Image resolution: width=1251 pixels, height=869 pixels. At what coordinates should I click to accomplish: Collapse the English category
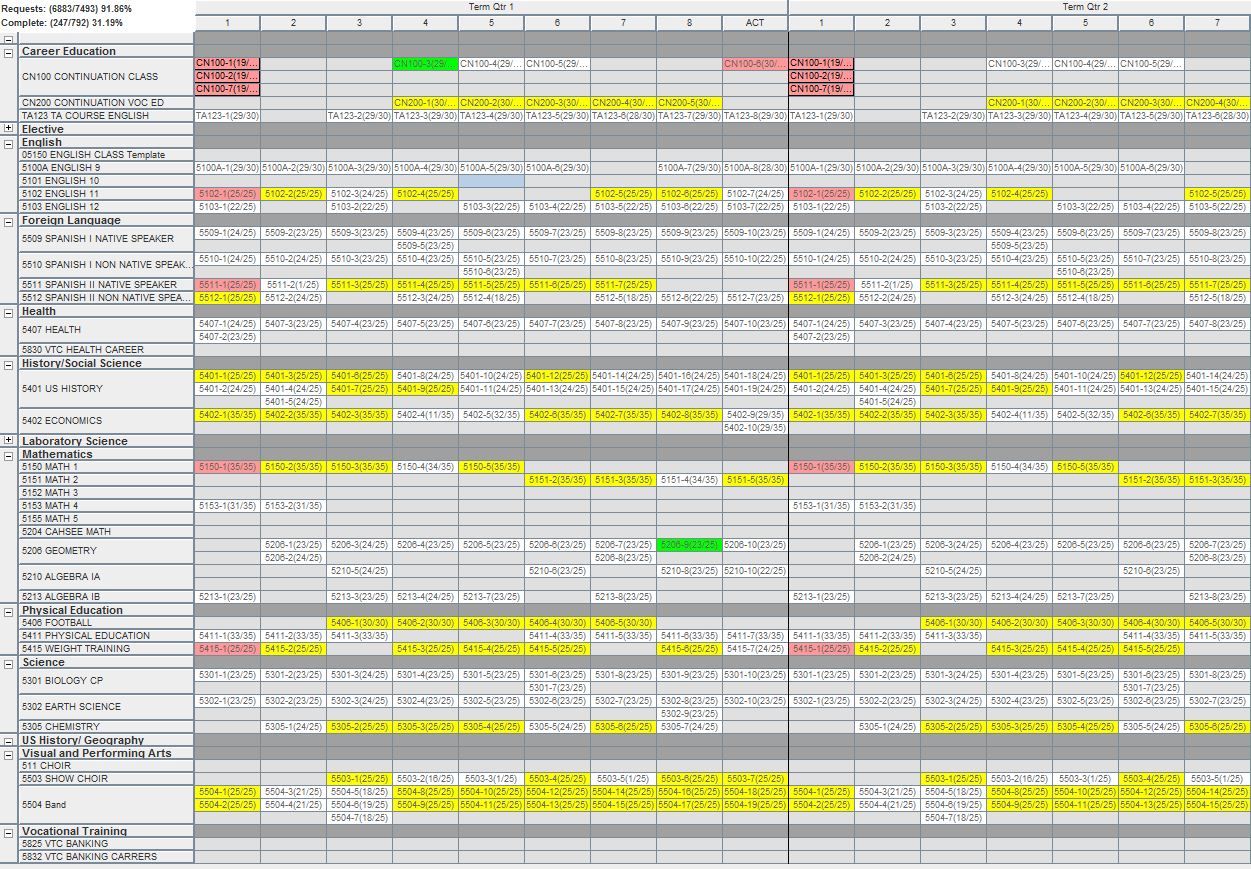coord(9,142)
